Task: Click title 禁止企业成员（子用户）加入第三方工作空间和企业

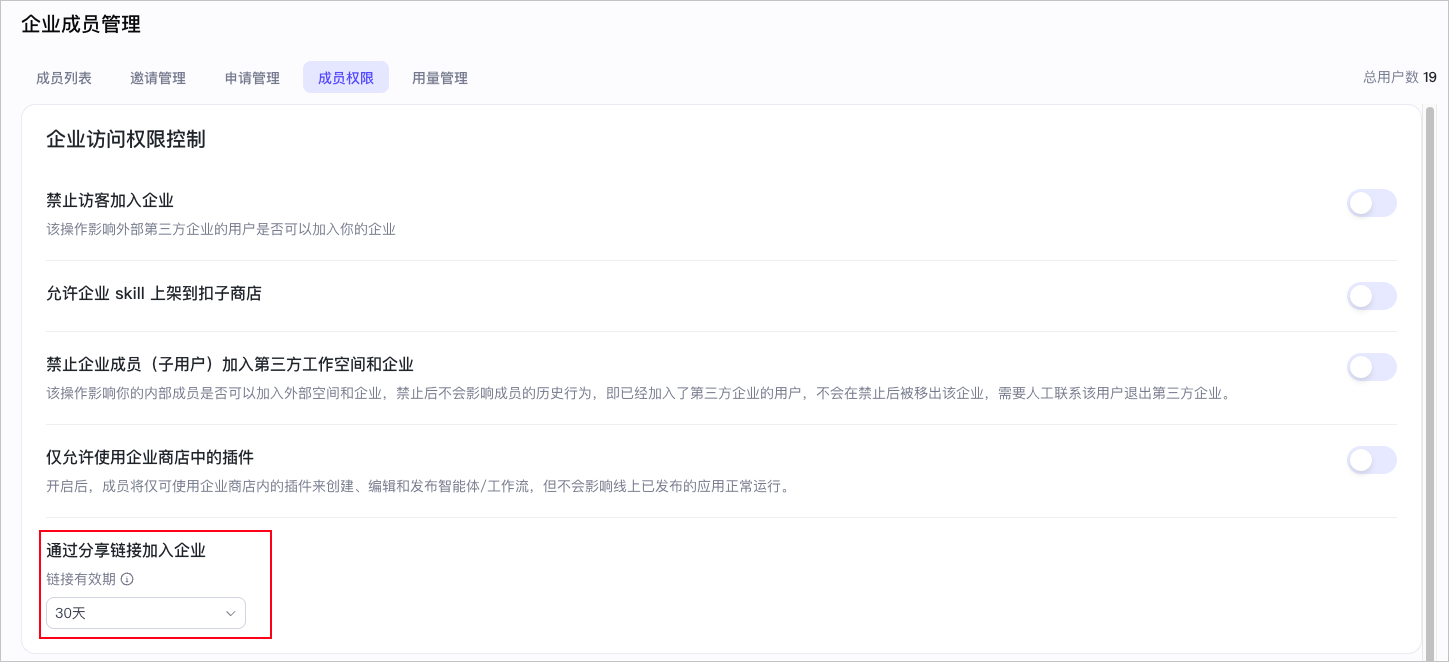Action: 230,364
